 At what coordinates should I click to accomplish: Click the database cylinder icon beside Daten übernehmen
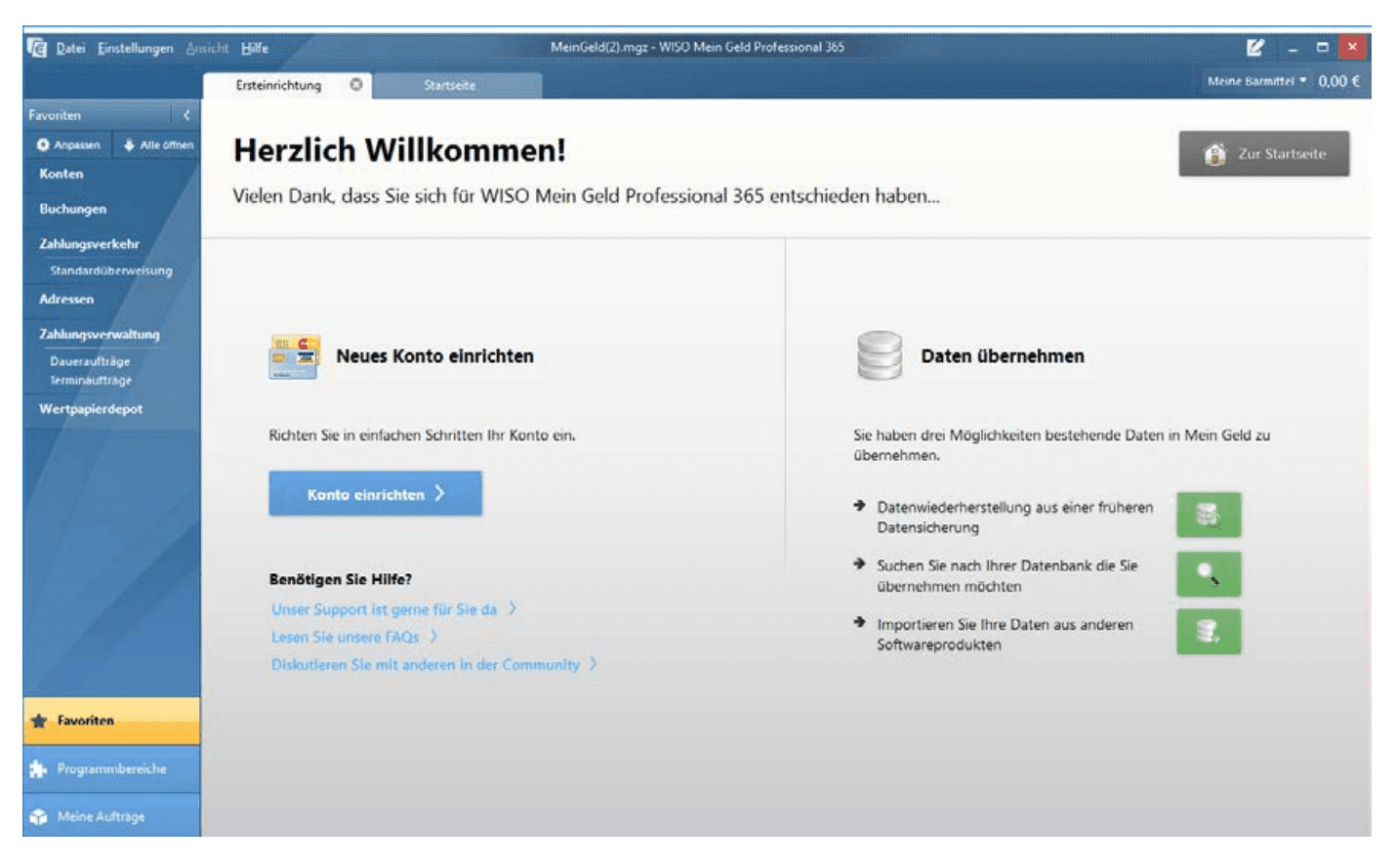pyautogui.click(x=879, y=355)
